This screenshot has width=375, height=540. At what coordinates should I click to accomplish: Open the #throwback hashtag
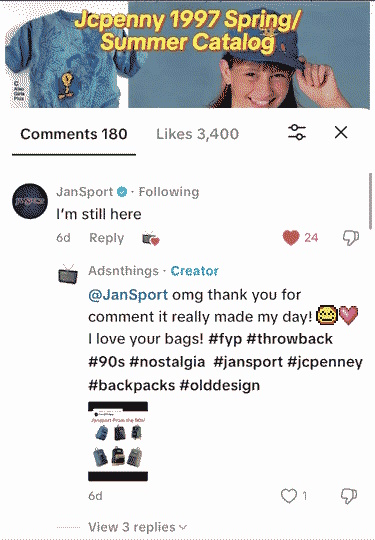point(290,339)
